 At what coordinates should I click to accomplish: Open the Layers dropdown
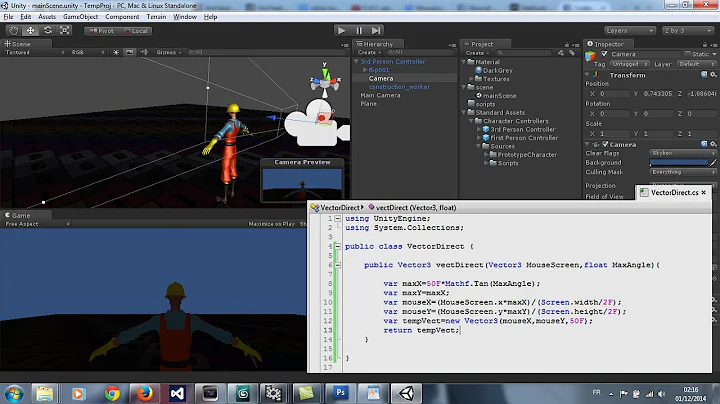[630, 31]
